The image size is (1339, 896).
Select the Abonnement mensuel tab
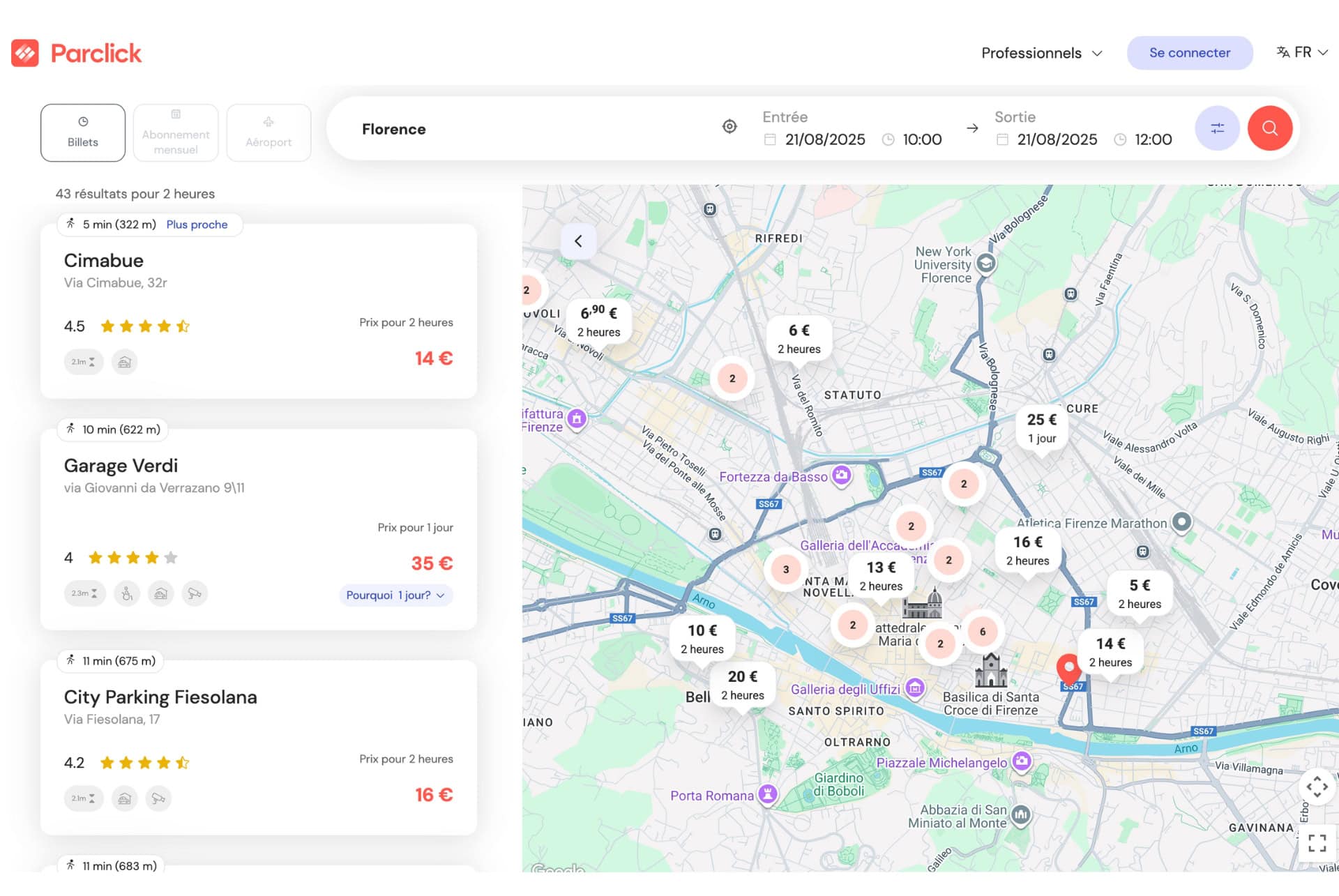coord(176,132)
